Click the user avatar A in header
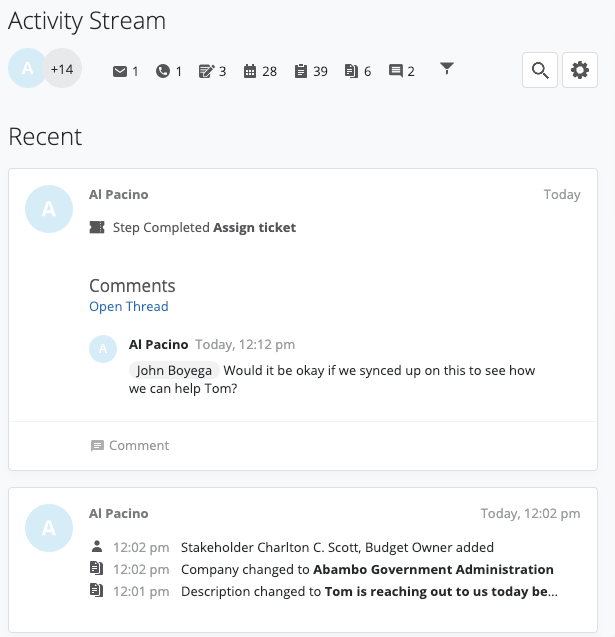This screenshot has width=615, height=637. [27, 69]
